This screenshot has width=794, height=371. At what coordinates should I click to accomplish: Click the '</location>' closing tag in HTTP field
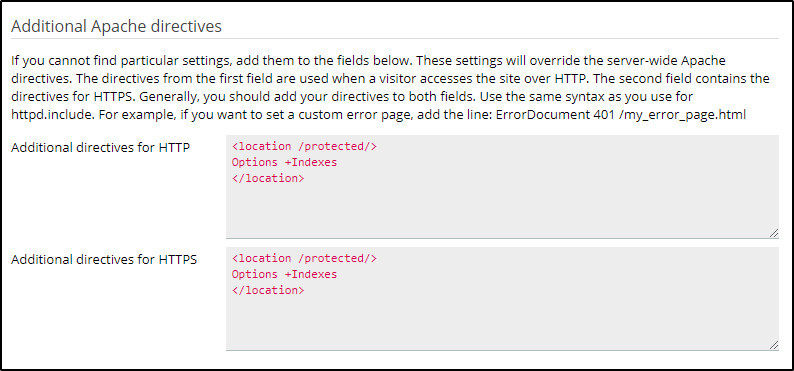click(x=268, y=178)
